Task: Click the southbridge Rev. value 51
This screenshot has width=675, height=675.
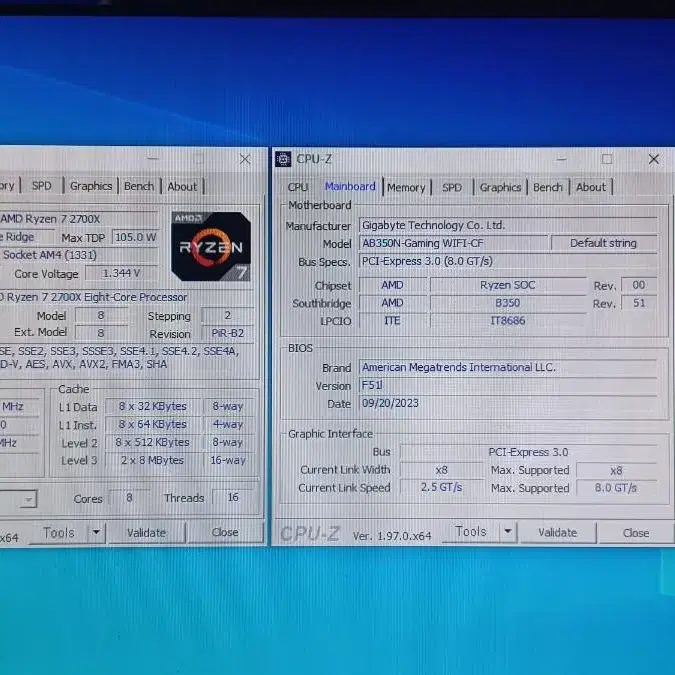Action: (639, 303)
